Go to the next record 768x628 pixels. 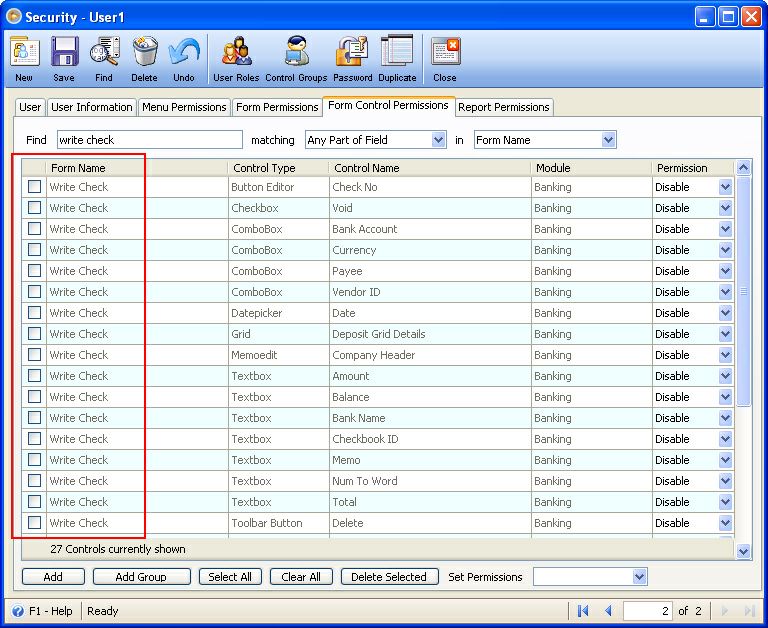point(724,611)
